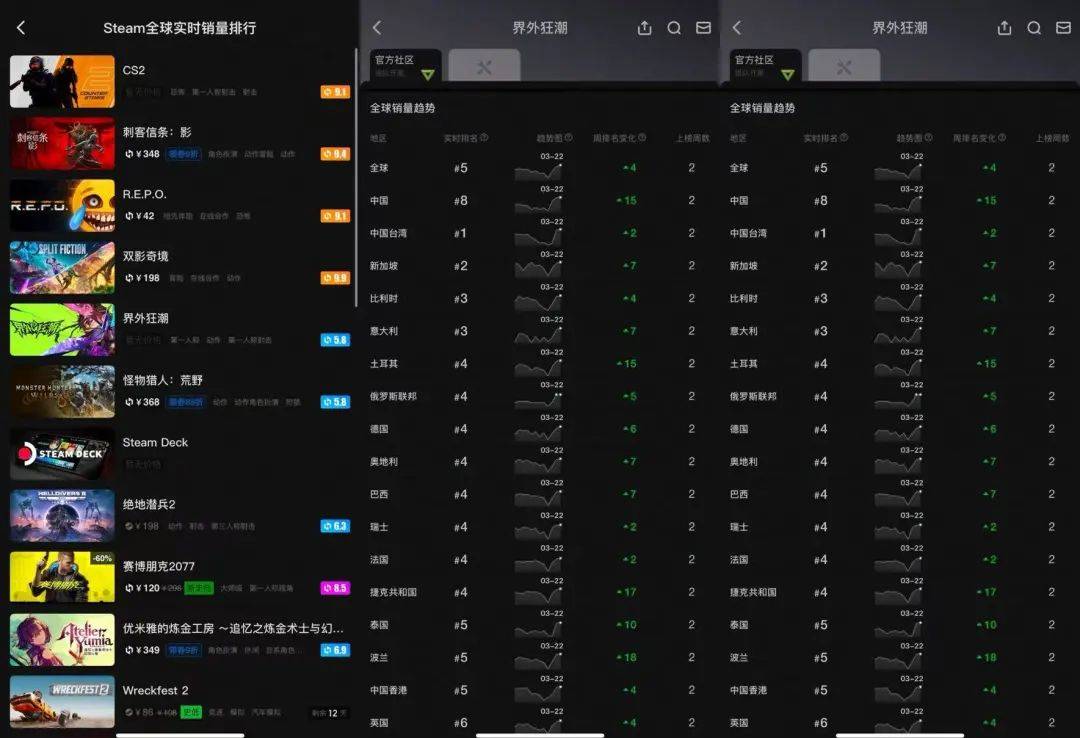Open 刺客信条：影 cover thumbnail

pos(62,143)
